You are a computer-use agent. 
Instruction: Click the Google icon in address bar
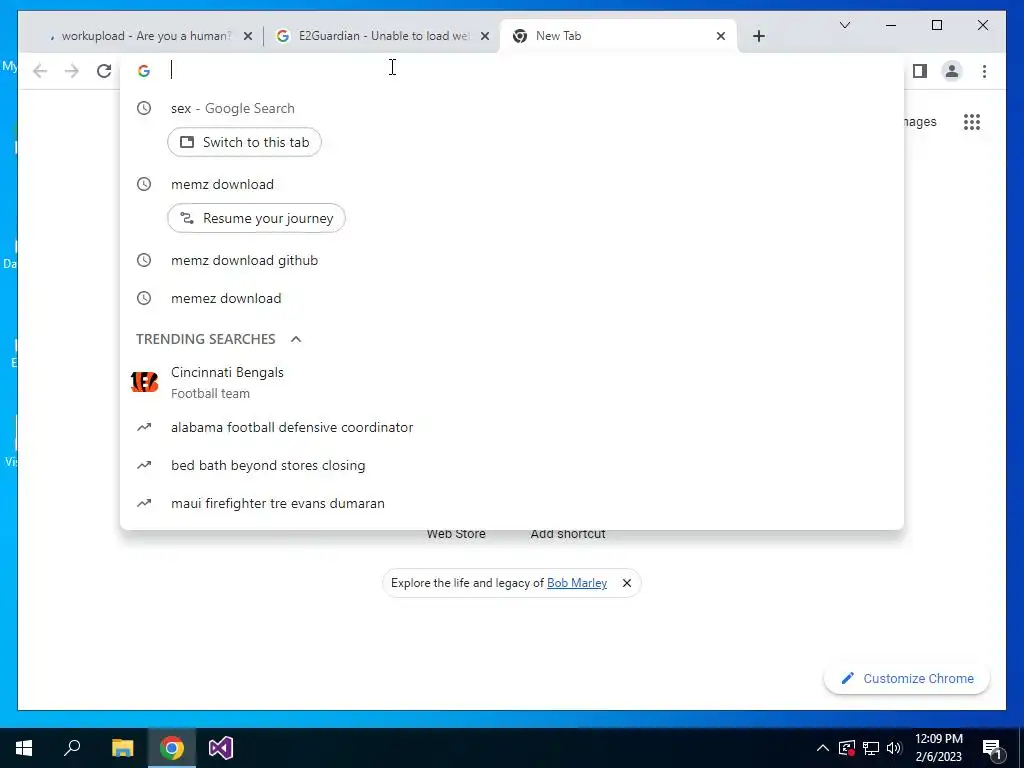coord(144,71)
